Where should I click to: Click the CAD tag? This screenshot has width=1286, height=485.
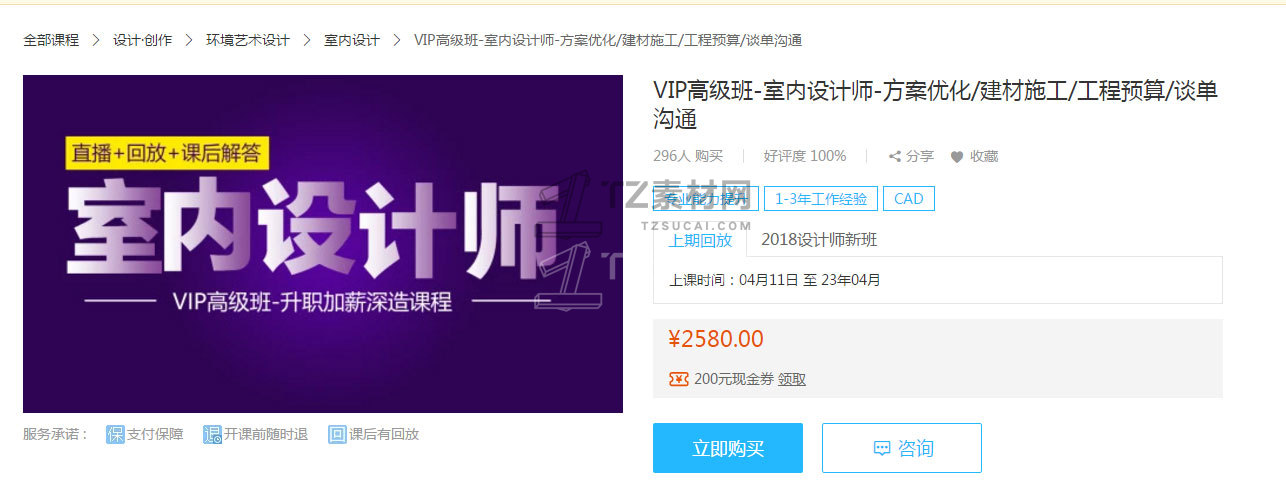[x=909, y=198]
